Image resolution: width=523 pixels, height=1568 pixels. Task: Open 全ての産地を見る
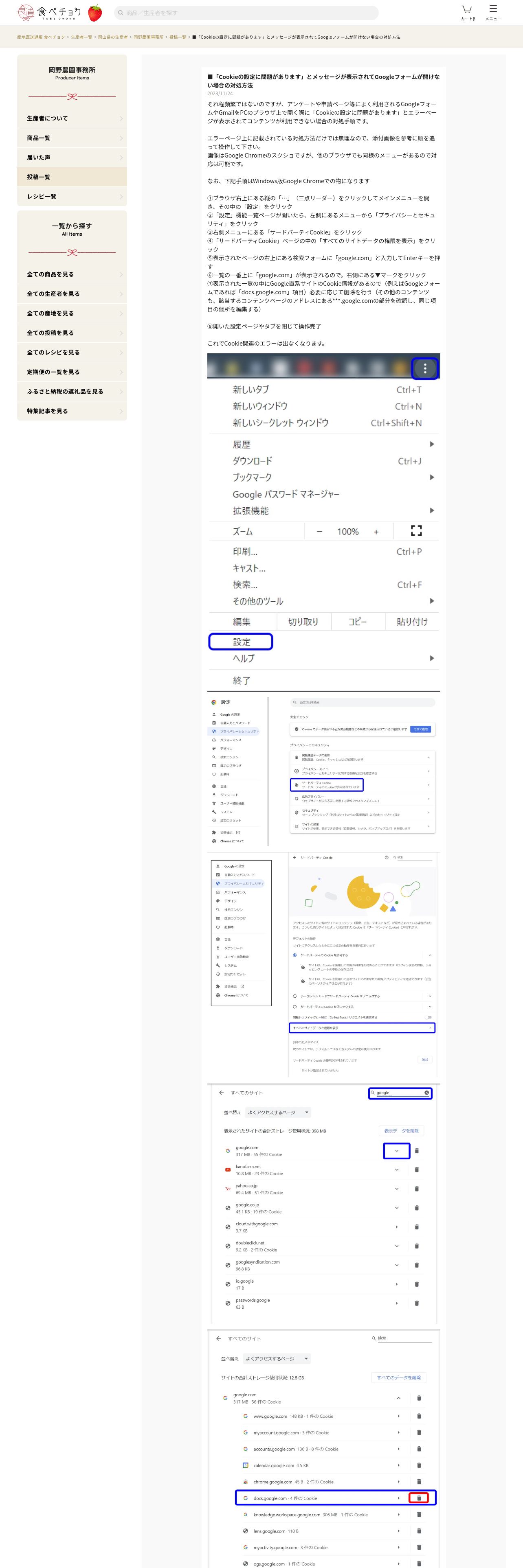tap(72, 313)
